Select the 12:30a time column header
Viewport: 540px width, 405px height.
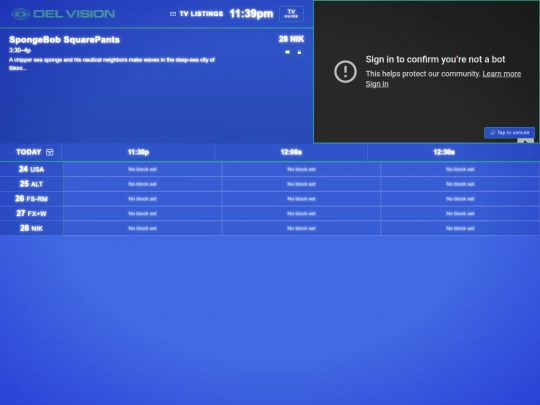click(444, 152)
